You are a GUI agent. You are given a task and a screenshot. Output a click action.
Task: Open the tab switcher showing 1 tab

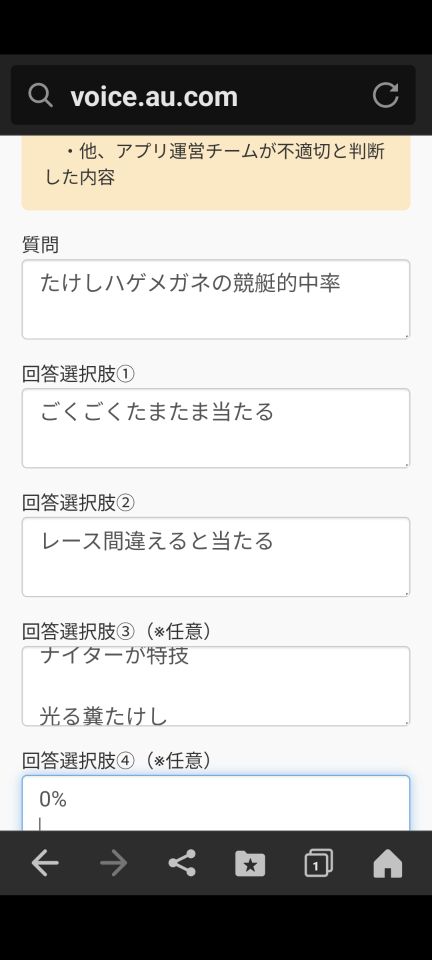319,863
